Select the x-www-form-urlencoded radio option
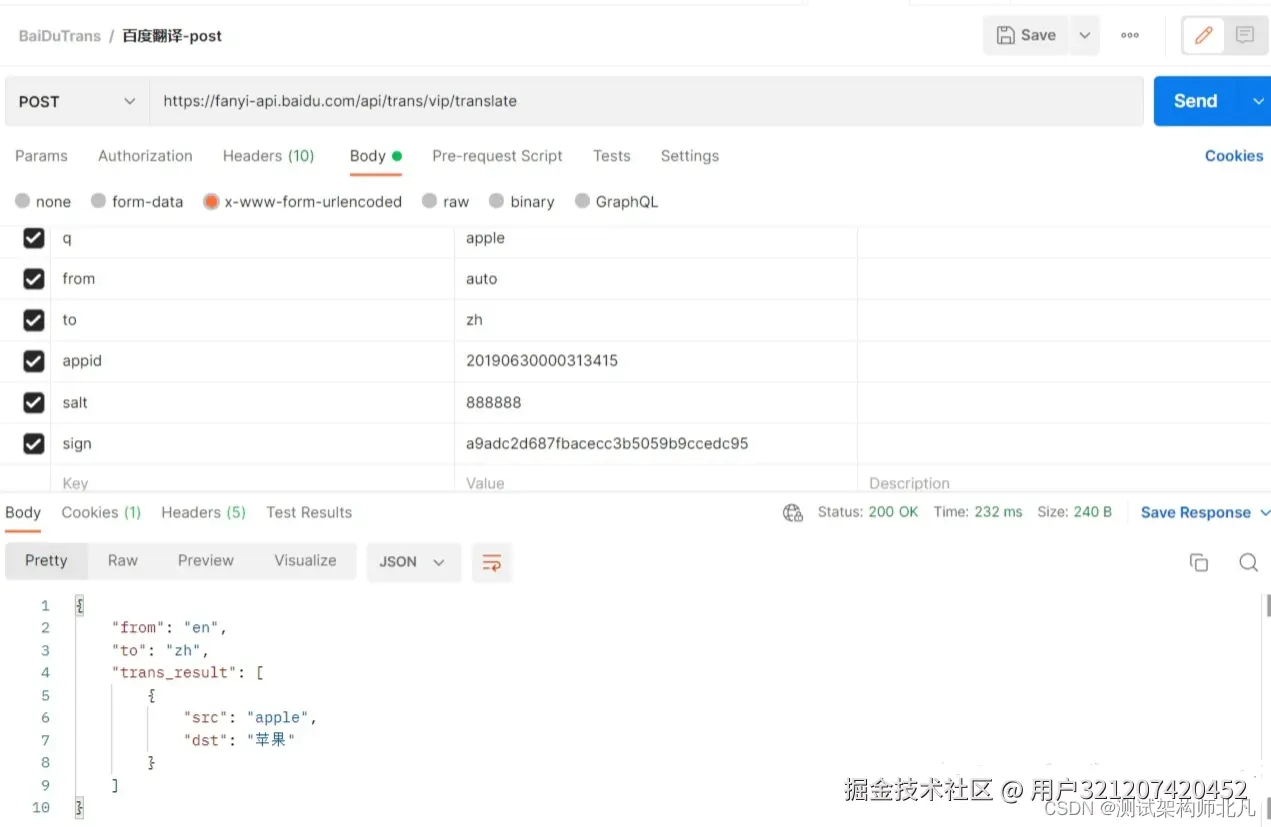1271x827 pixels. click(x=211, y=201)
